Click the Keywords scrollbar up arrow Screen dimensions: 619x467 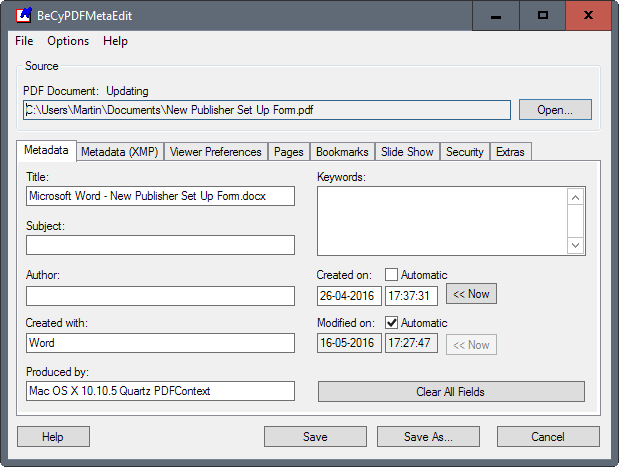[x=576, y=197]
